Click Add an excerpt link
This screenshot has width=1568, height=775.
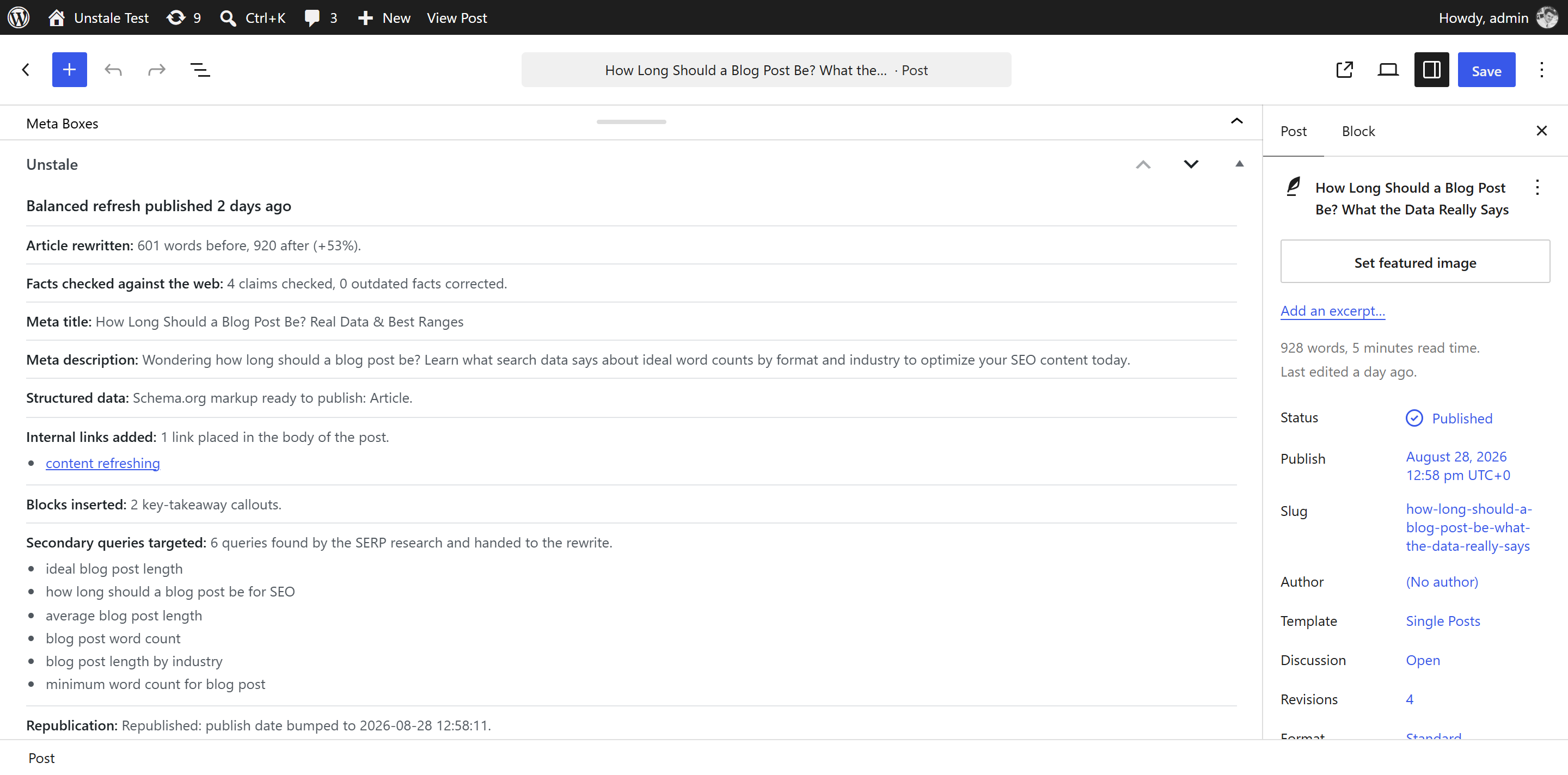pos(1332,311)
